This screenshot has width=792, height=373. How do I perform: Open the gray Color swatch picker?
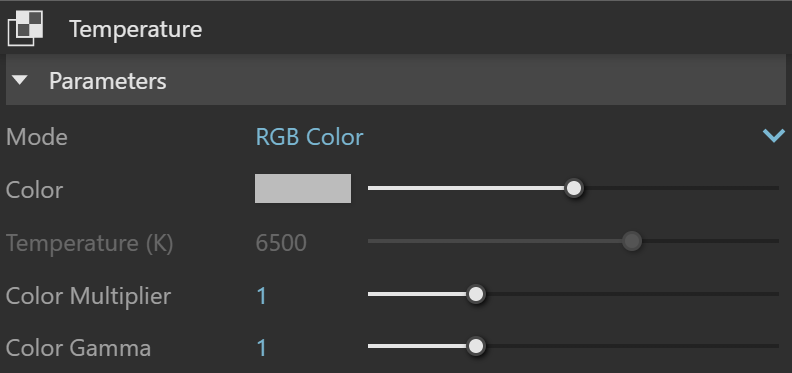pyautogui.click(x=303, y=189)
